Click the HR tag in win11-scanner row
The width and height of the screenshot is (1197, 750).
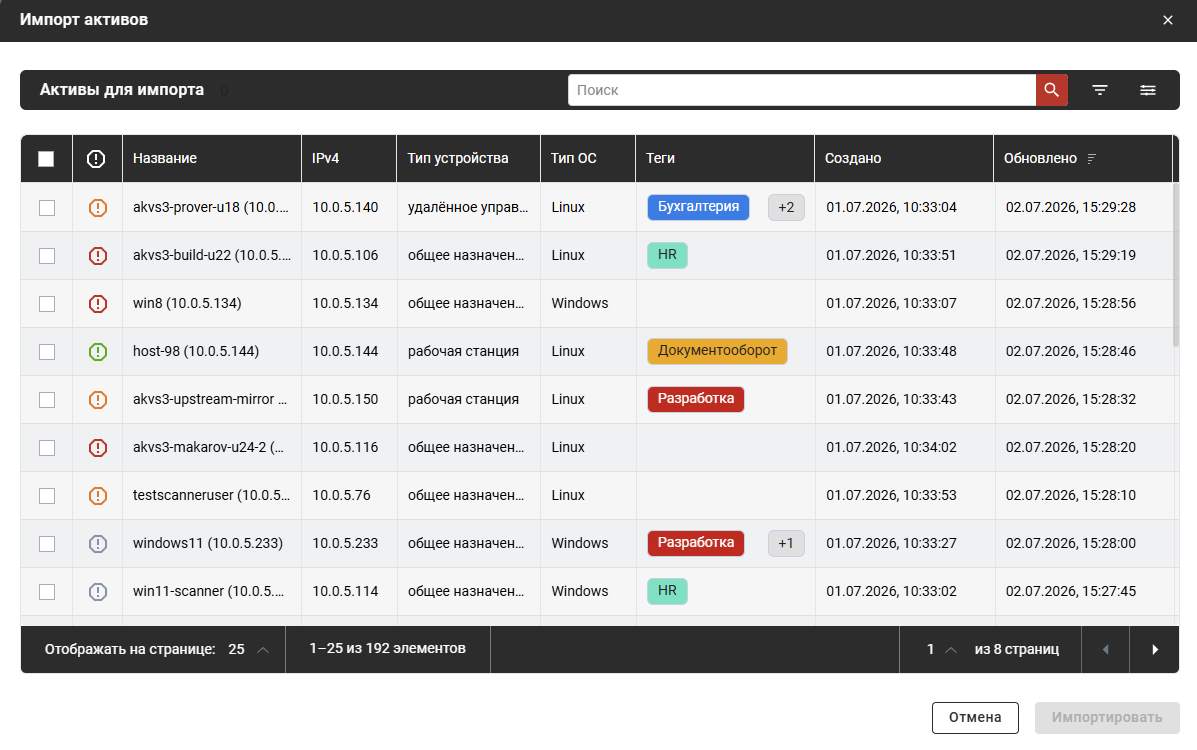pyautogui.click(x=667, y=591)
